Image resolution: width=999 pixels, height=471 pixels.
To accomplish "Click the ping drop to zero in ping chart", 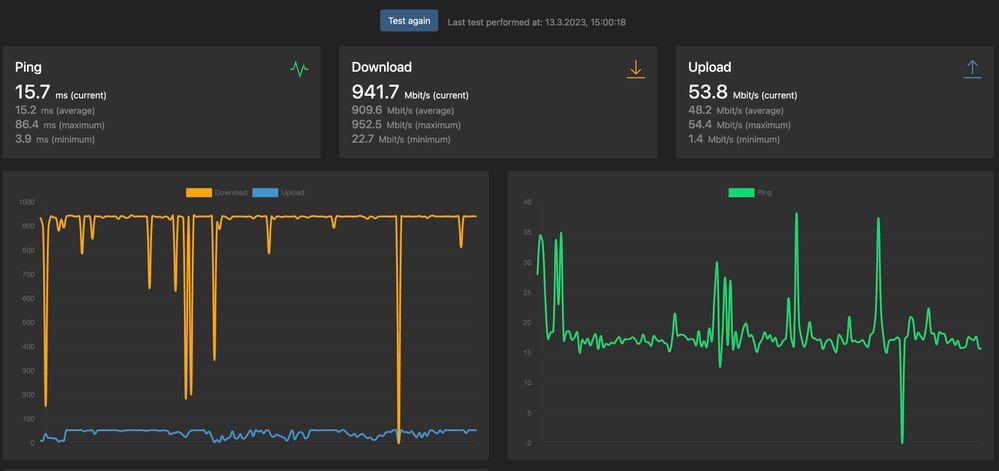I will click(902, 441).
